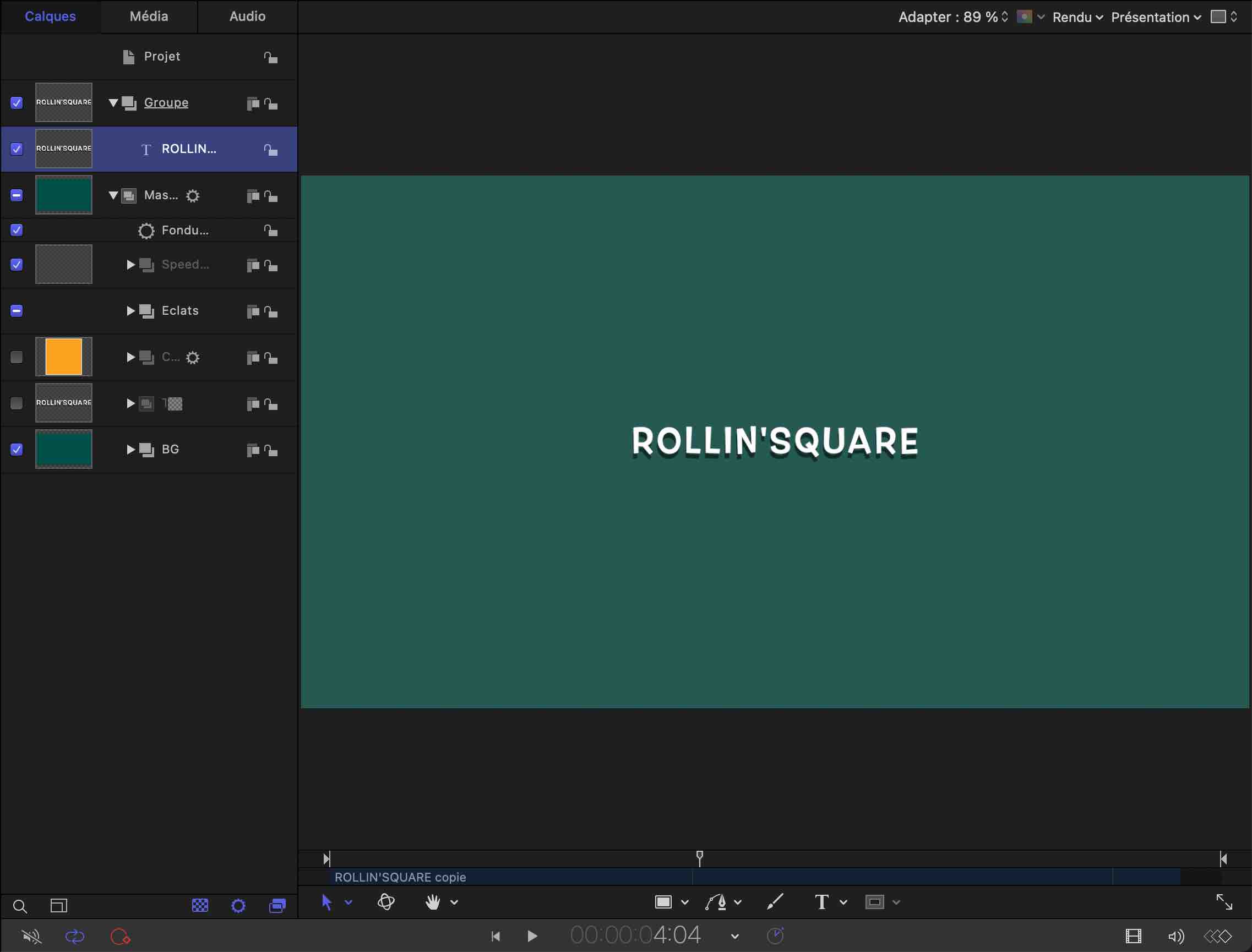Image resolution: width=1252 pixels, height=952 pixels.
Task: Select the rectangle mask tool
Action: point(875,902)
